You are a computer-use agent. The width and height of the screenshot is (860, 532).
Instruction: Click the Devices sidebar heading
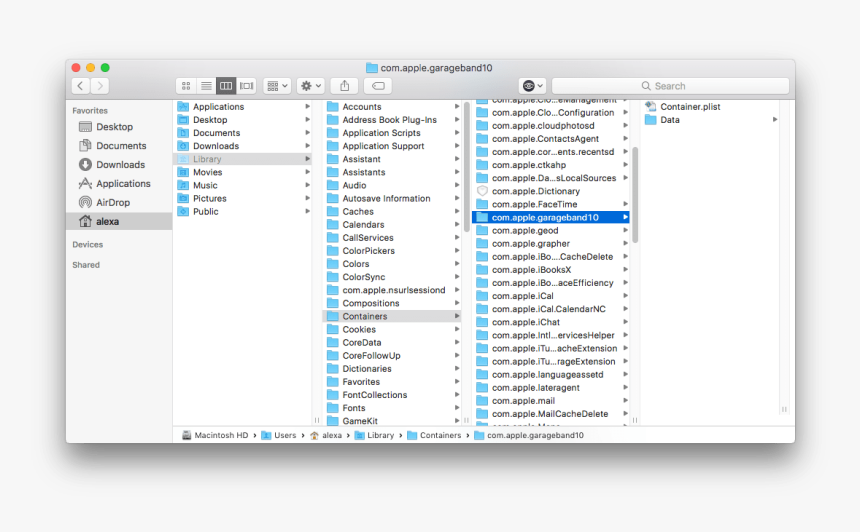point(88,245)
